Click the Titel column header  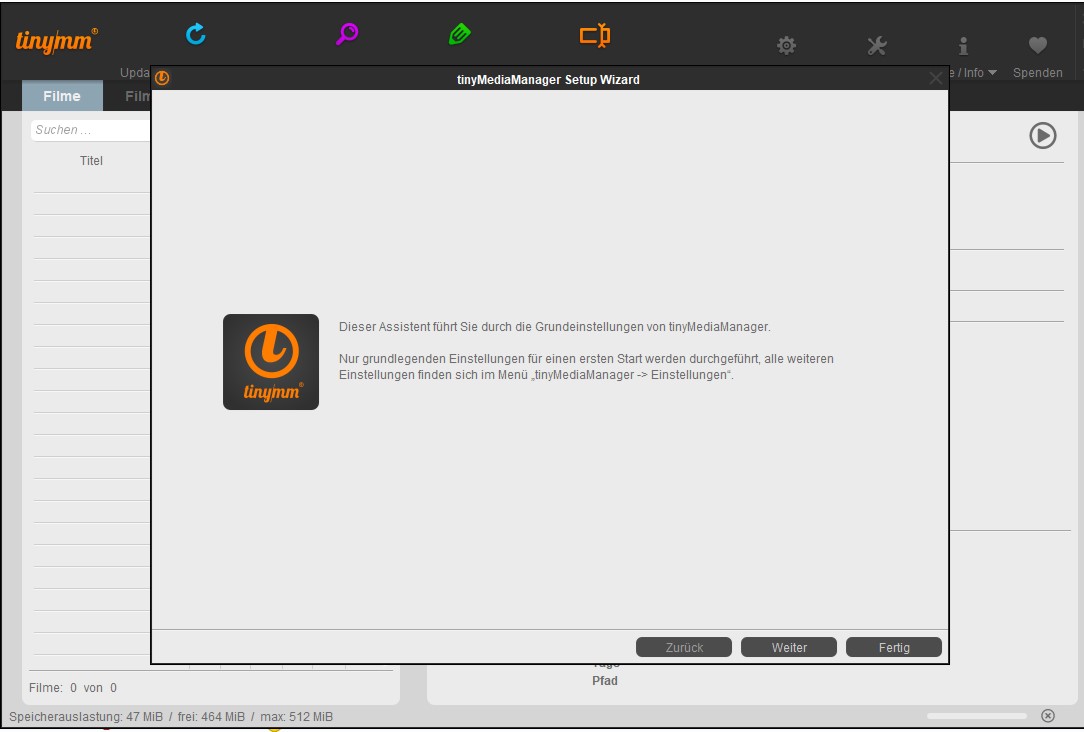coord(91,160)
